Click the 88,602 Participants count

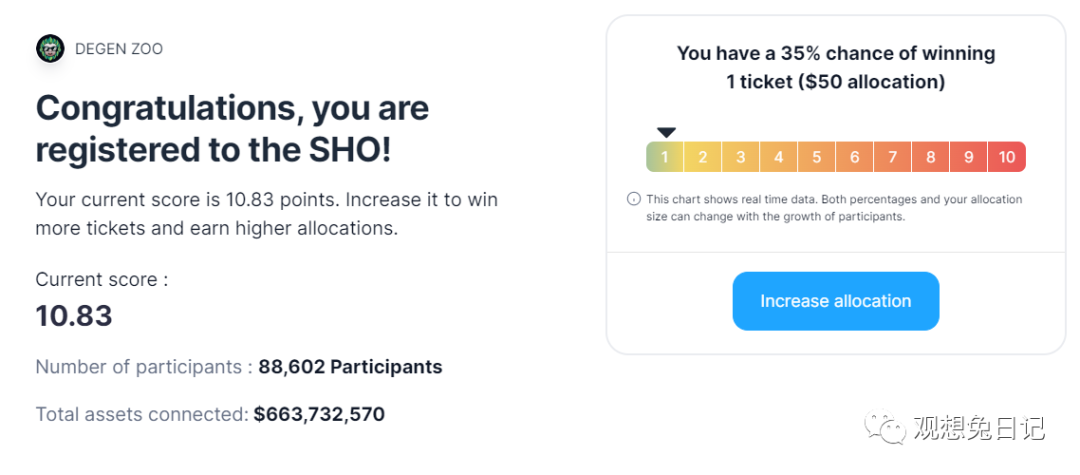351,367
